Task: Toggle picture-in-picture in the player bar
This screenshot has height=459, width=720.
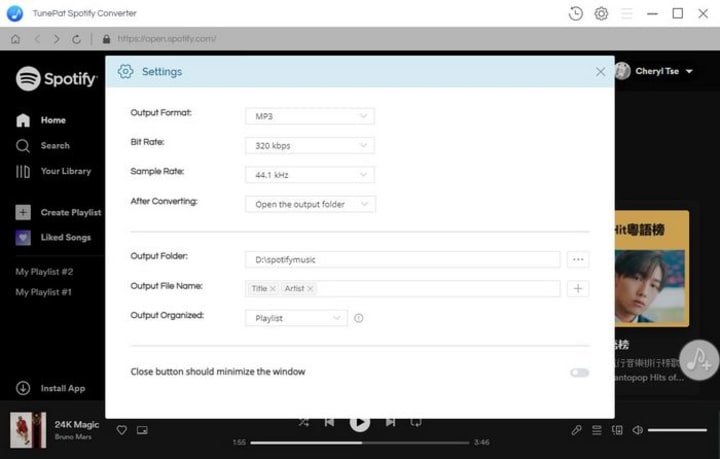Action: point(142,430)
